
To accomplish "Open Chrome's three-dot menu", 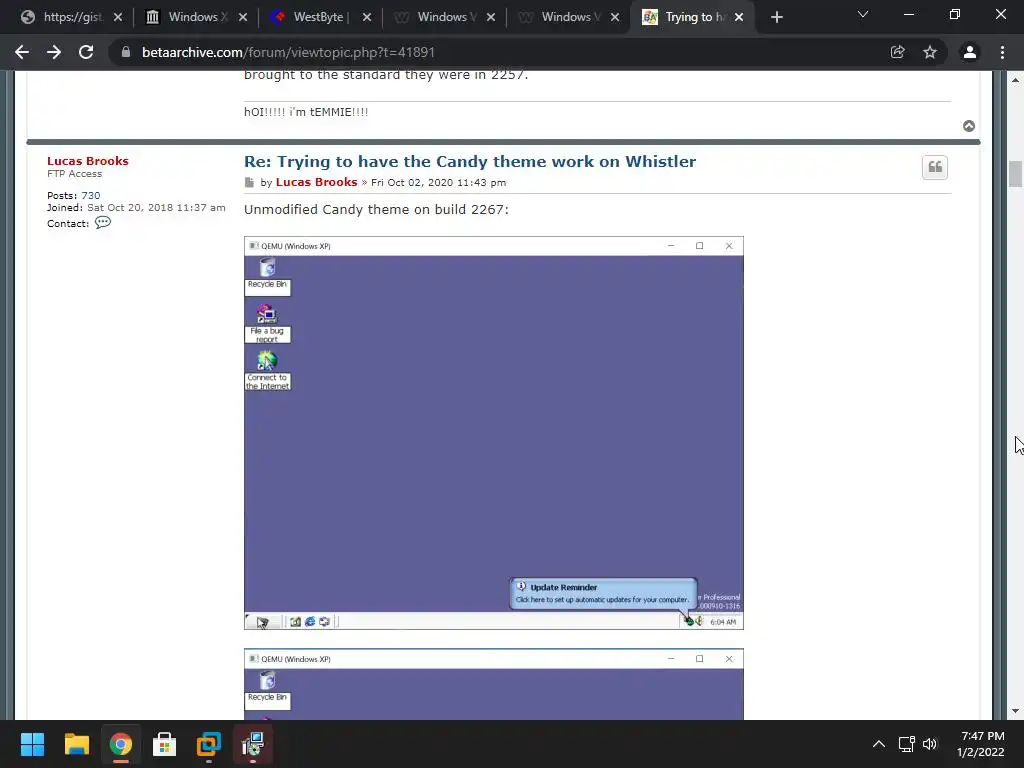I will (1002, 52).
